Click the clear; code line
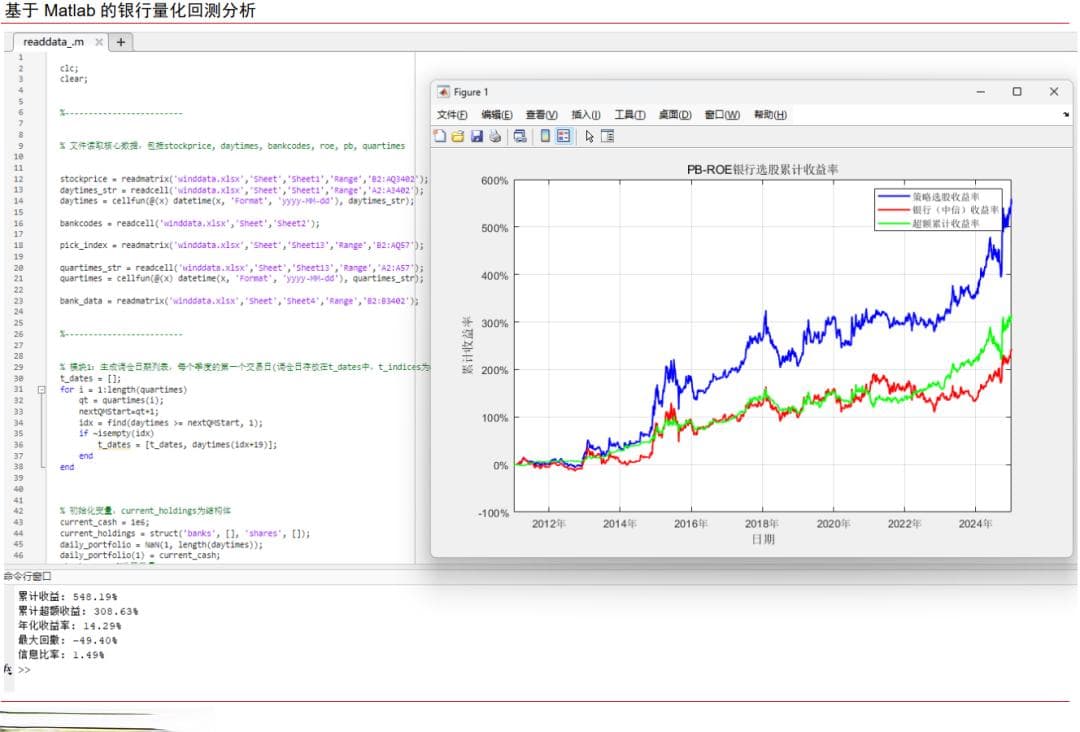This screenshot has height=732, width=1080. 74,79
